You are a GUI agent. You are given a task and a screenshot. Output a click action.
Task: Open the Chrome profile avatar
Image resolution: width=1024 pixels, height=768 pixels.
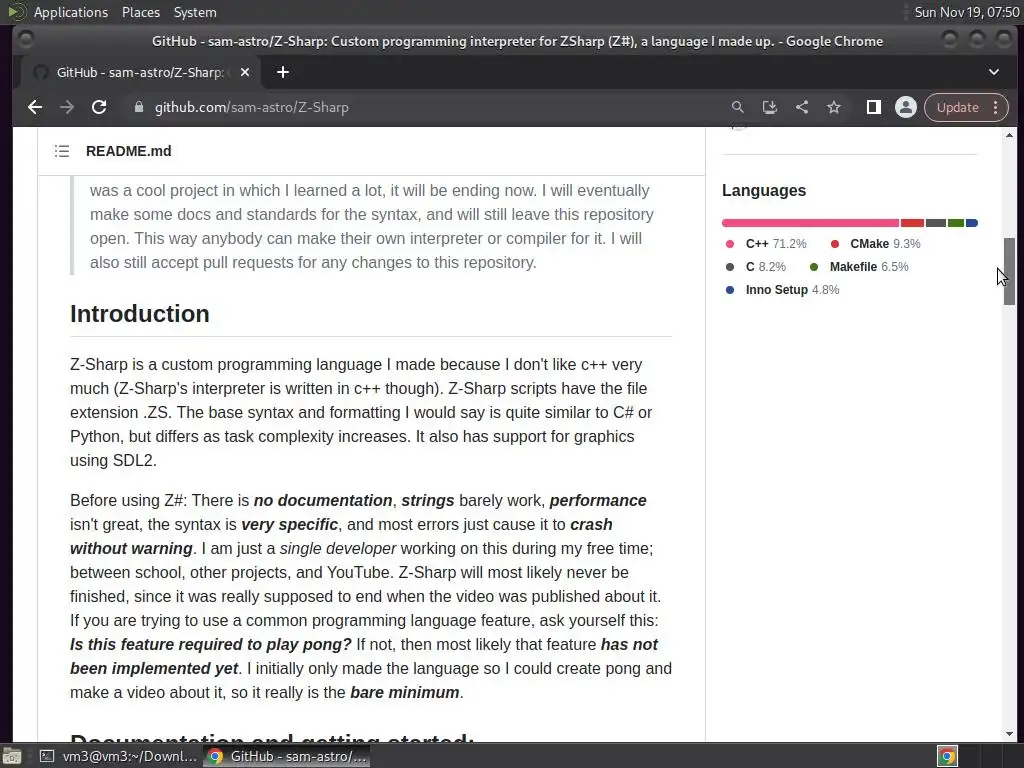[906, 107]
